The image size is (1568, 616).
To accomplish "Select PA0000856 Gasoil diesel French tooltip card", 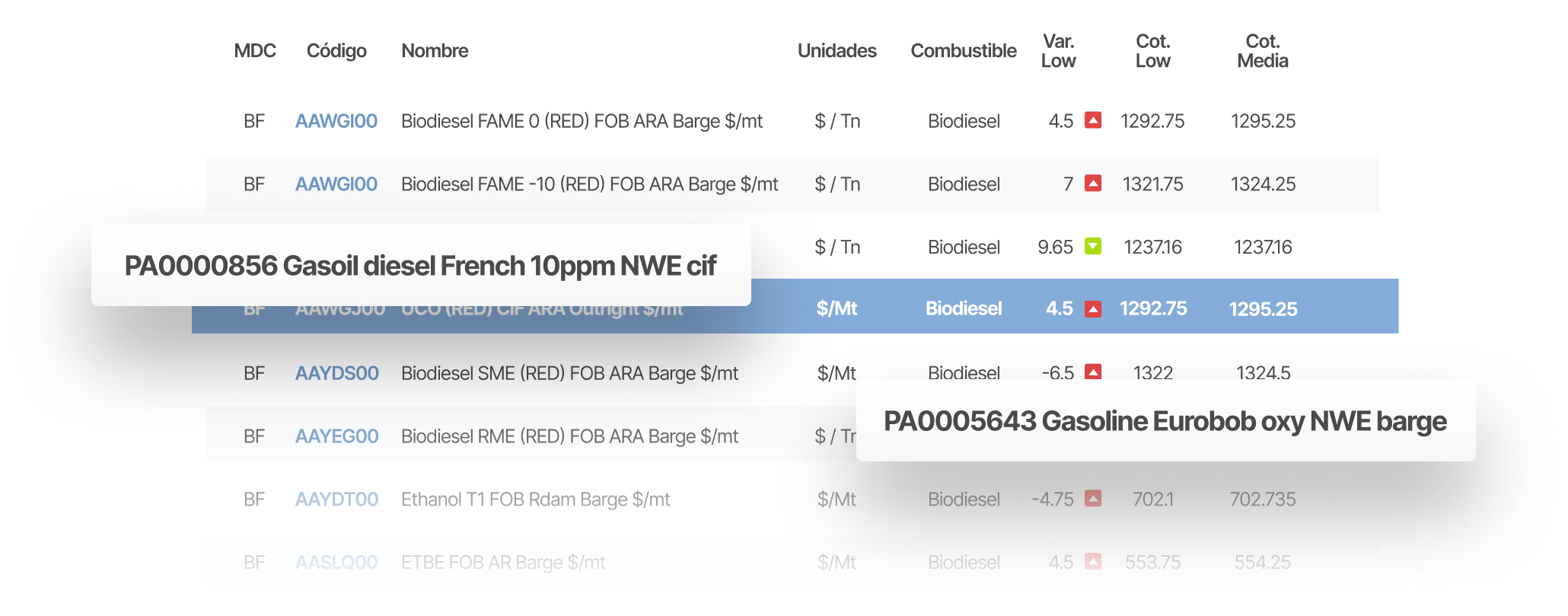I will pos(421,265).
